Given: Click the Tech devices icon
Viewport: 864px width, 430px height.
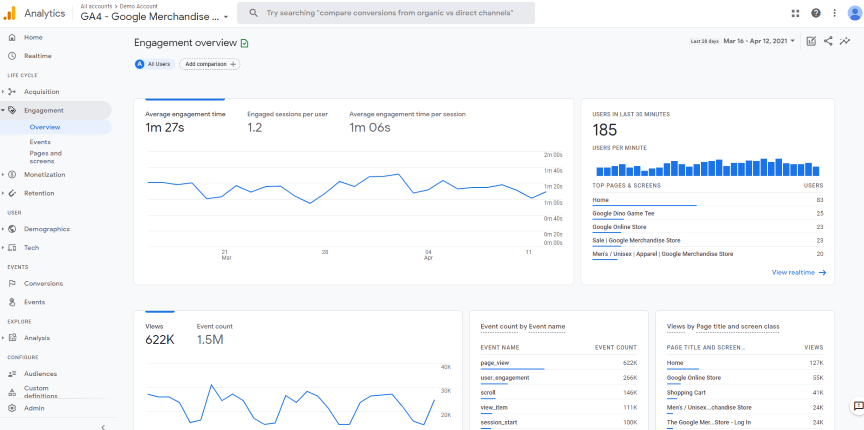Looking at the screenshot, I should click(x=12, y=248).
